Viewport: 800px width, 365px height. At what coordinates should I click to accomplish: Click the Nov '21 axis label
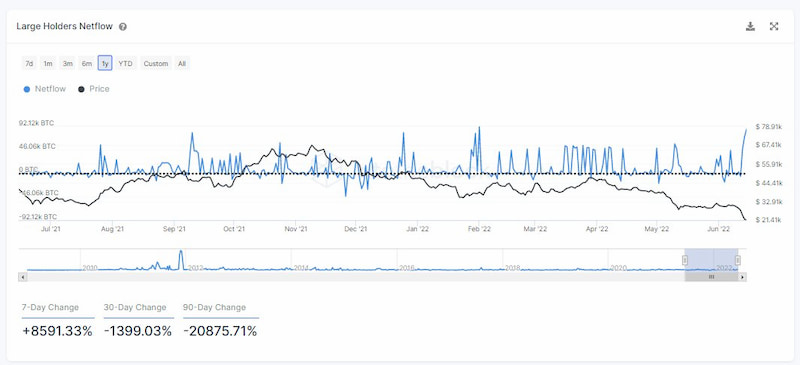click(x=296, y=229)
